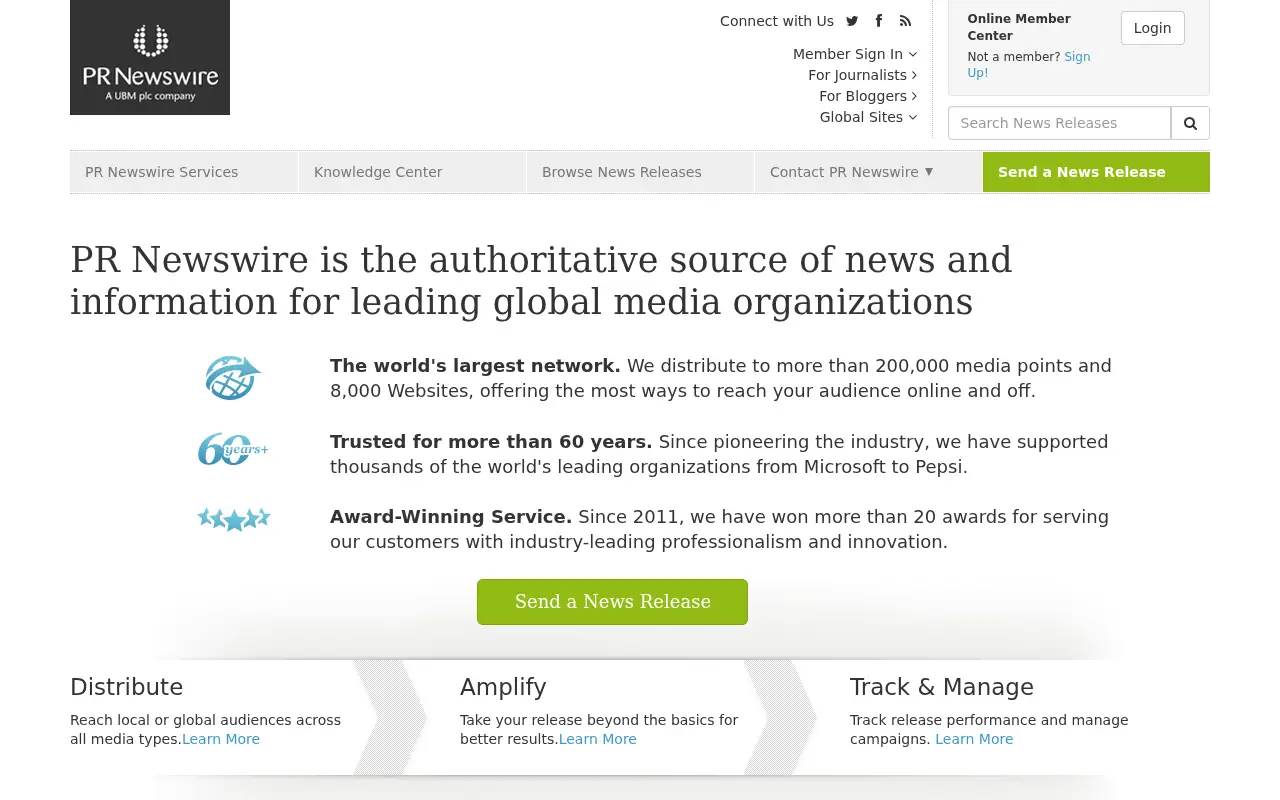Click the Connect with Us text

coord(777,21)
